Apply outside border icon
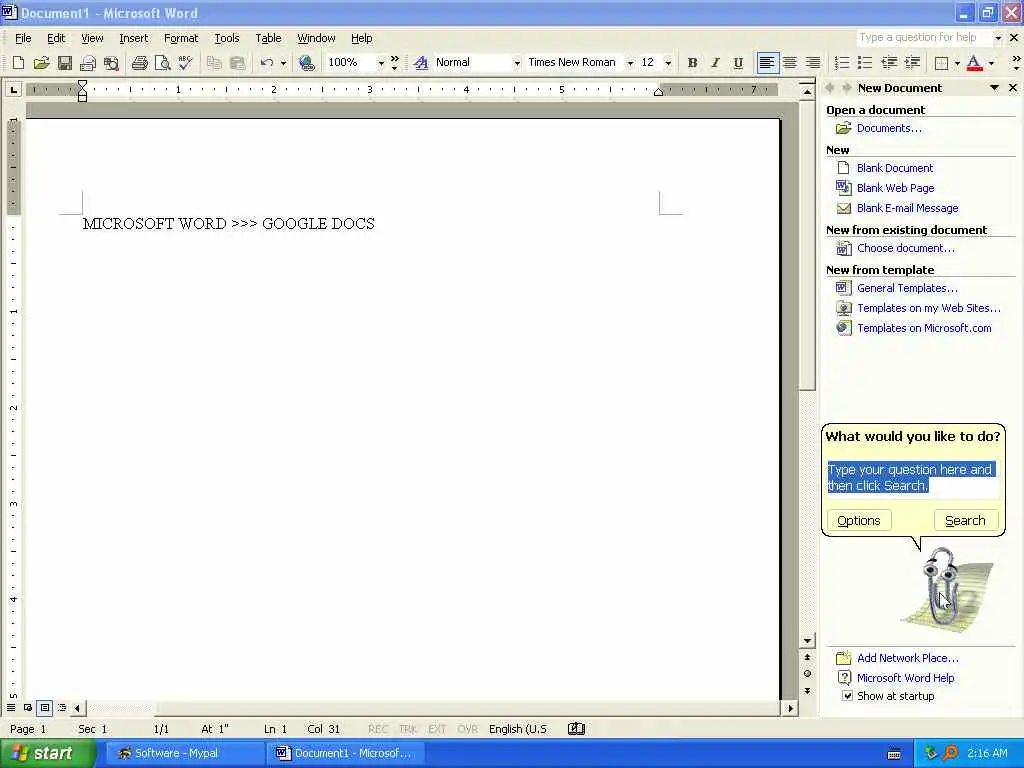 tap(941, 63)
